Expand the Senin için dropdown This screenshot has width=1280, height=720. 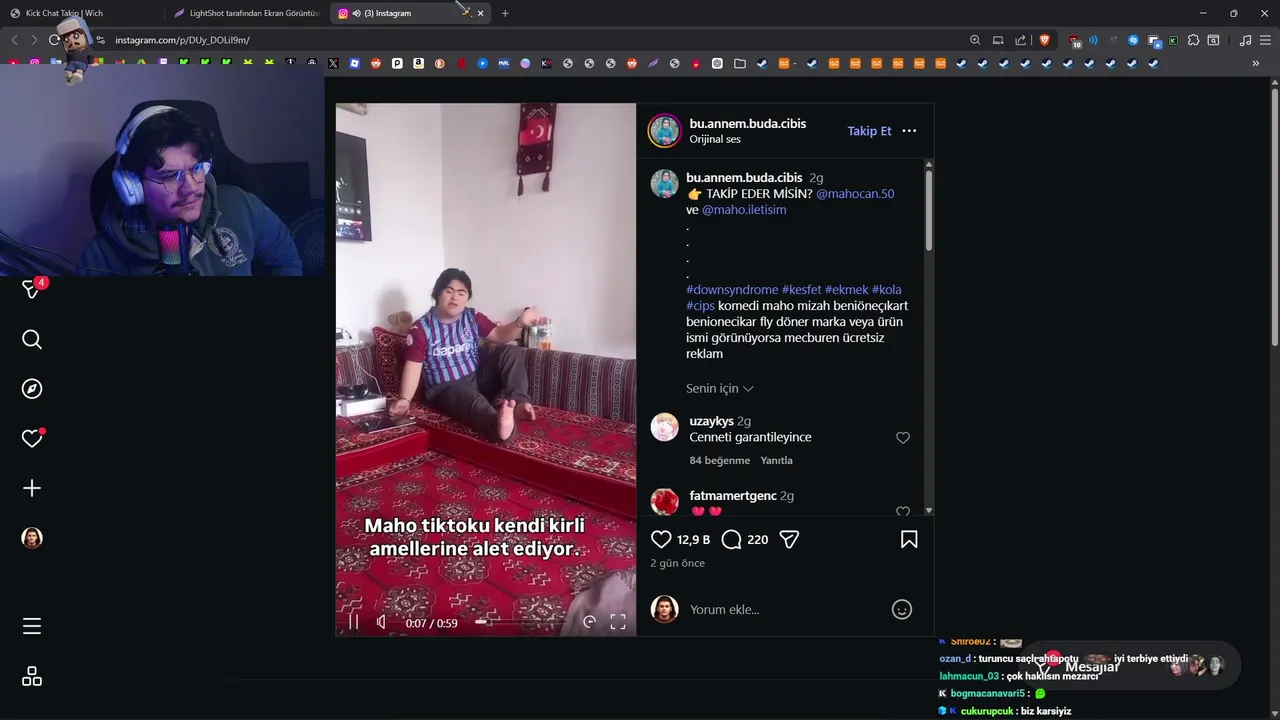coord(720,388)
